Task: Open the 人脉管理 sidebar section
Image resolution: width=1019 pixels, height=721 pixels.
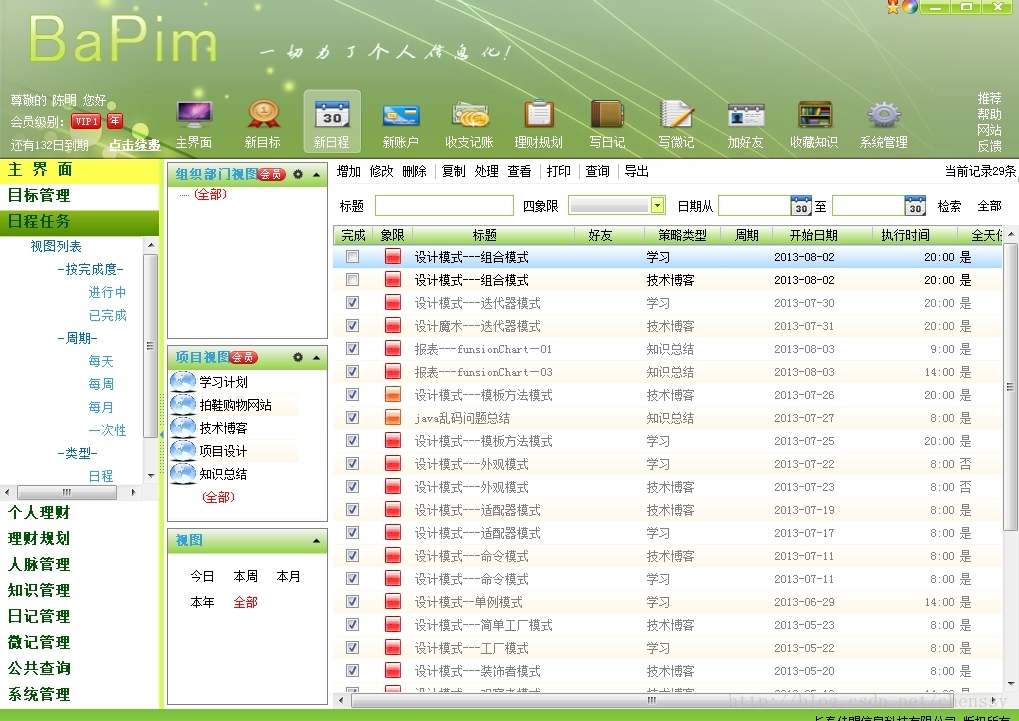Action: coord(79,564)
